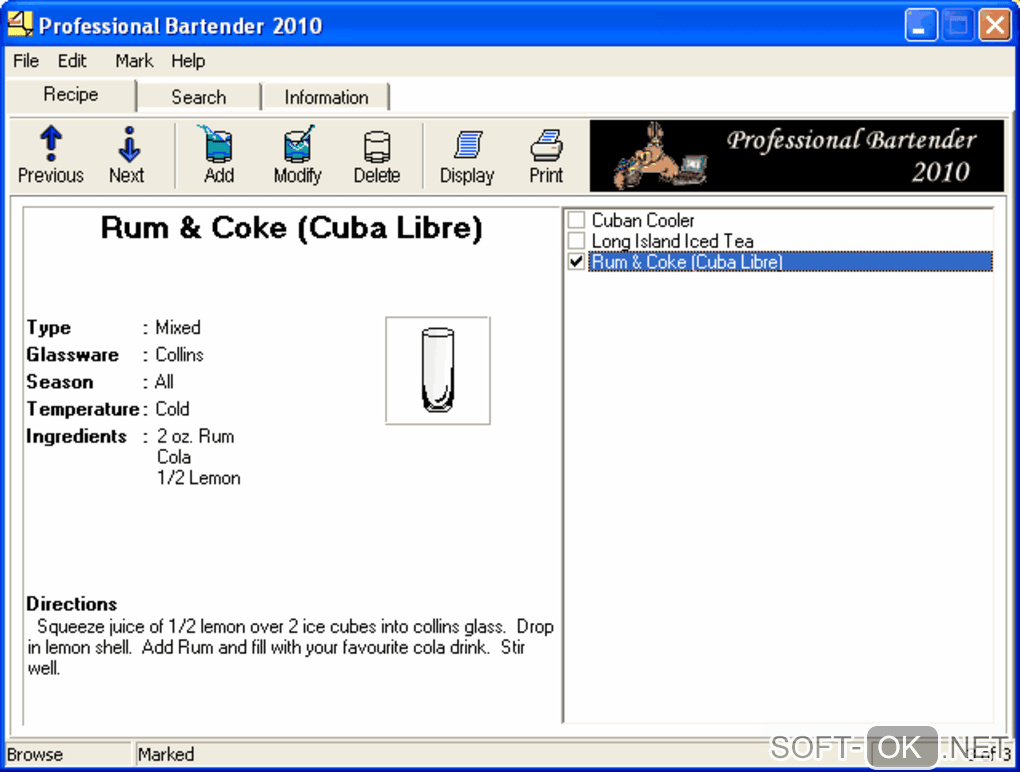Click the Type value Mixed
Viewport: 1020px width, 772px height.
[178, 328]
